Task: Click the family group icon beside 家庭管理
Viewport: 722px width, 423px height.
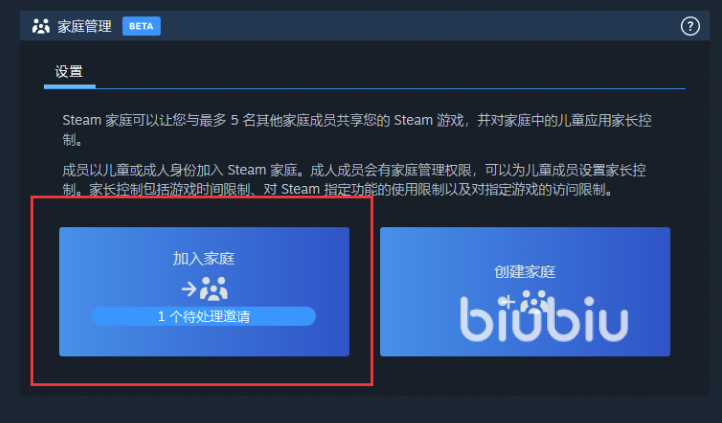Action: coord(41,26)
